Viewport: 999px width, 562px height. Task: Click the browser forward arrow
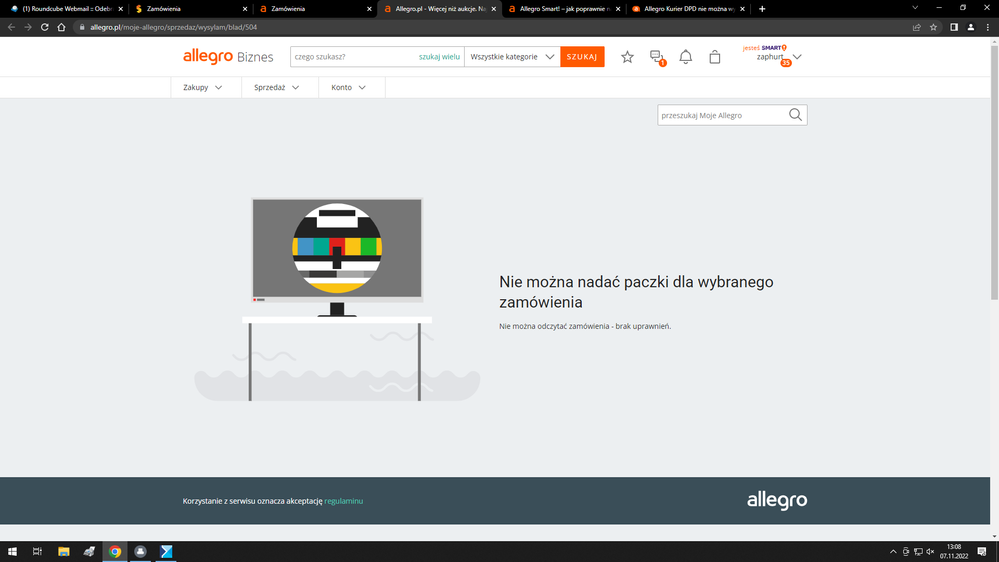click(x=28, y=27)
